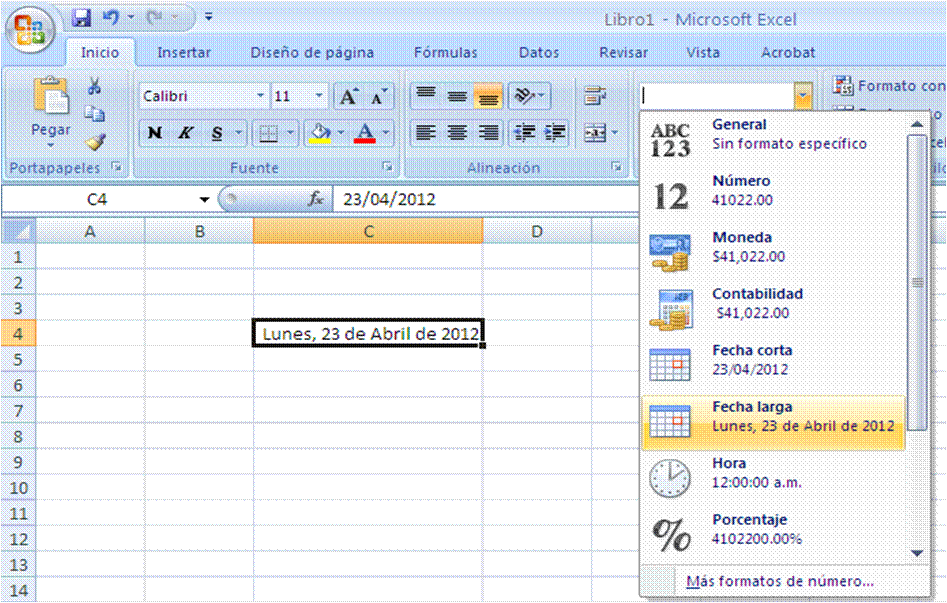The width and height of the screenshot is (947, 603).
Task: Open the Fórmulas ribbon tab
Action: (446, 52)
